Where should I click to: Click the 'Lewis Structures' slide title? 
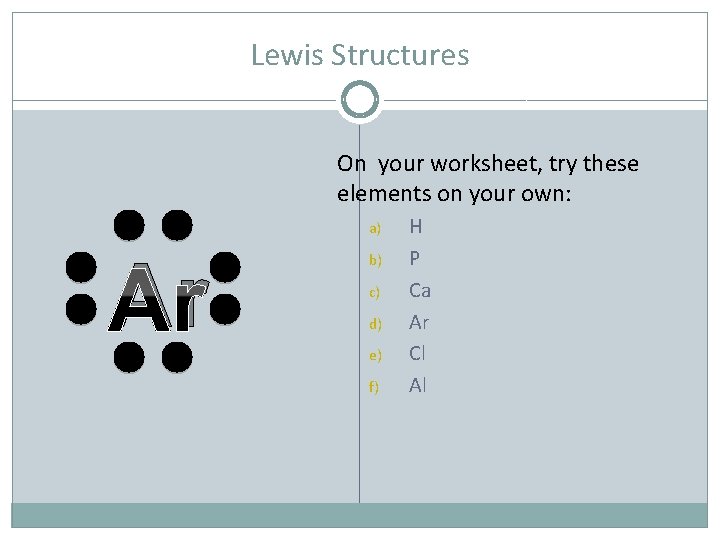click(x=359, y=55)
